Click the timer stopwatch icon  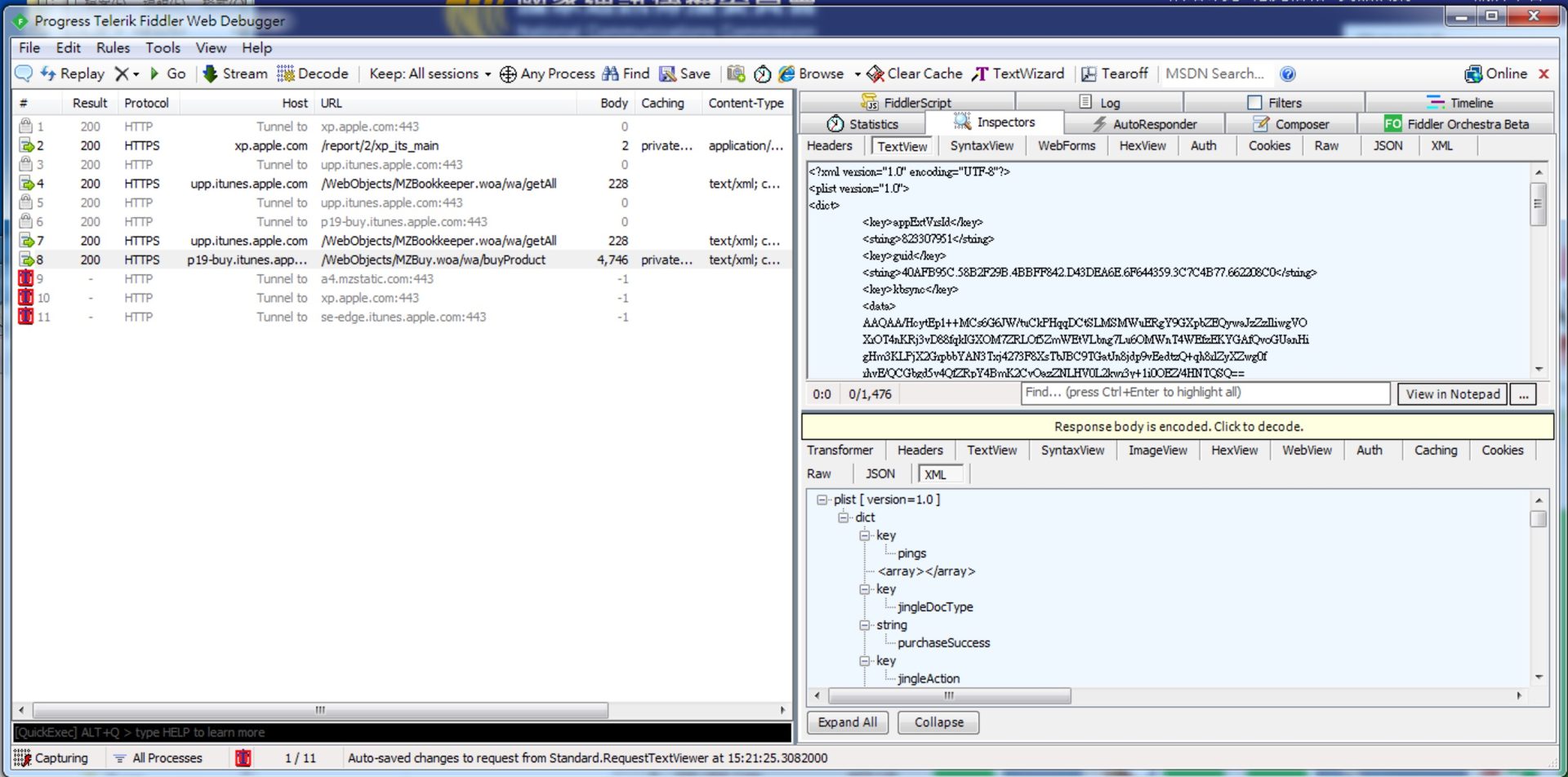click(762, 74)
